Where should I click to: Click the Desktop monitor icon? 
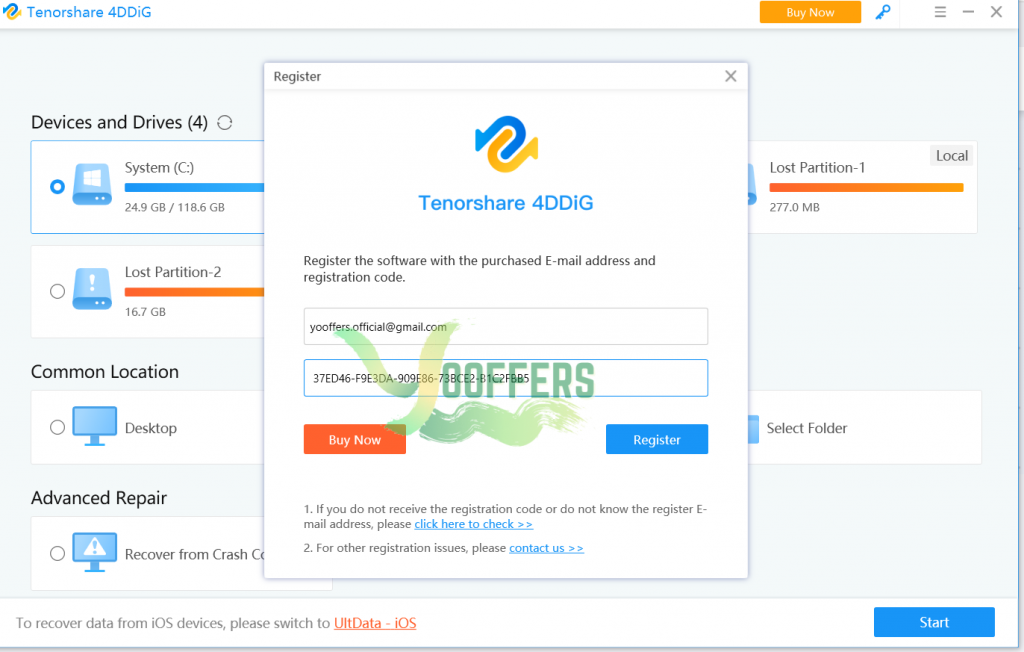point(95,426)
